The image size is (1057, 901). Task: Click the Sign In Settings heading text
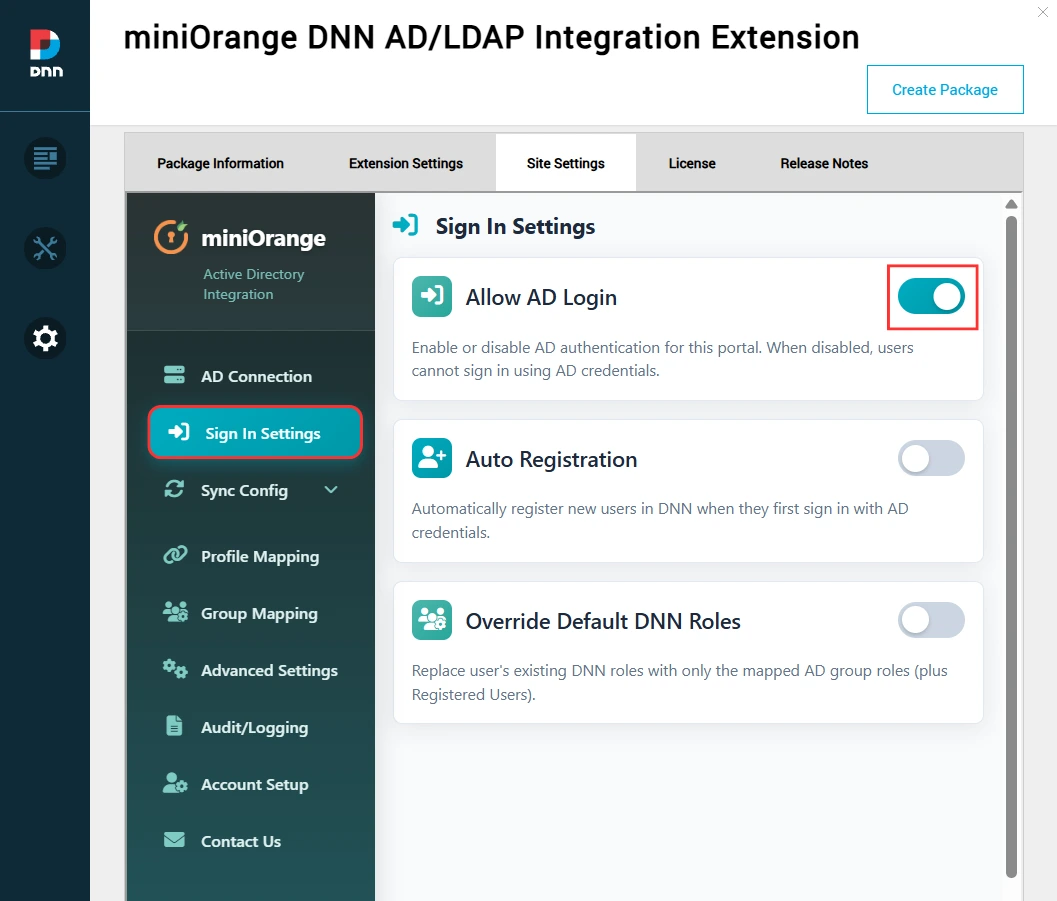(x=515, y=226)
